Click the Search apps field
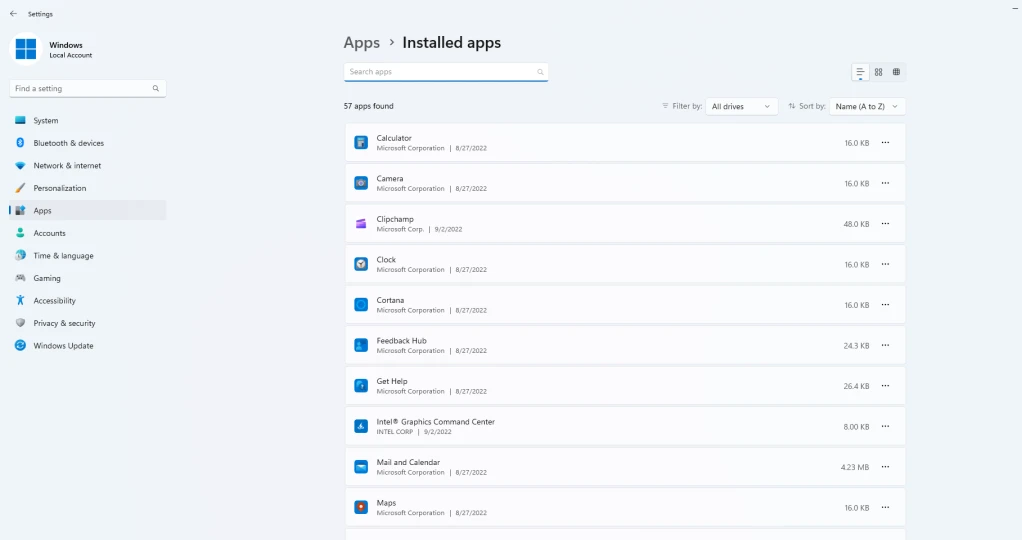1022x540 pixels. coord(446,72)
